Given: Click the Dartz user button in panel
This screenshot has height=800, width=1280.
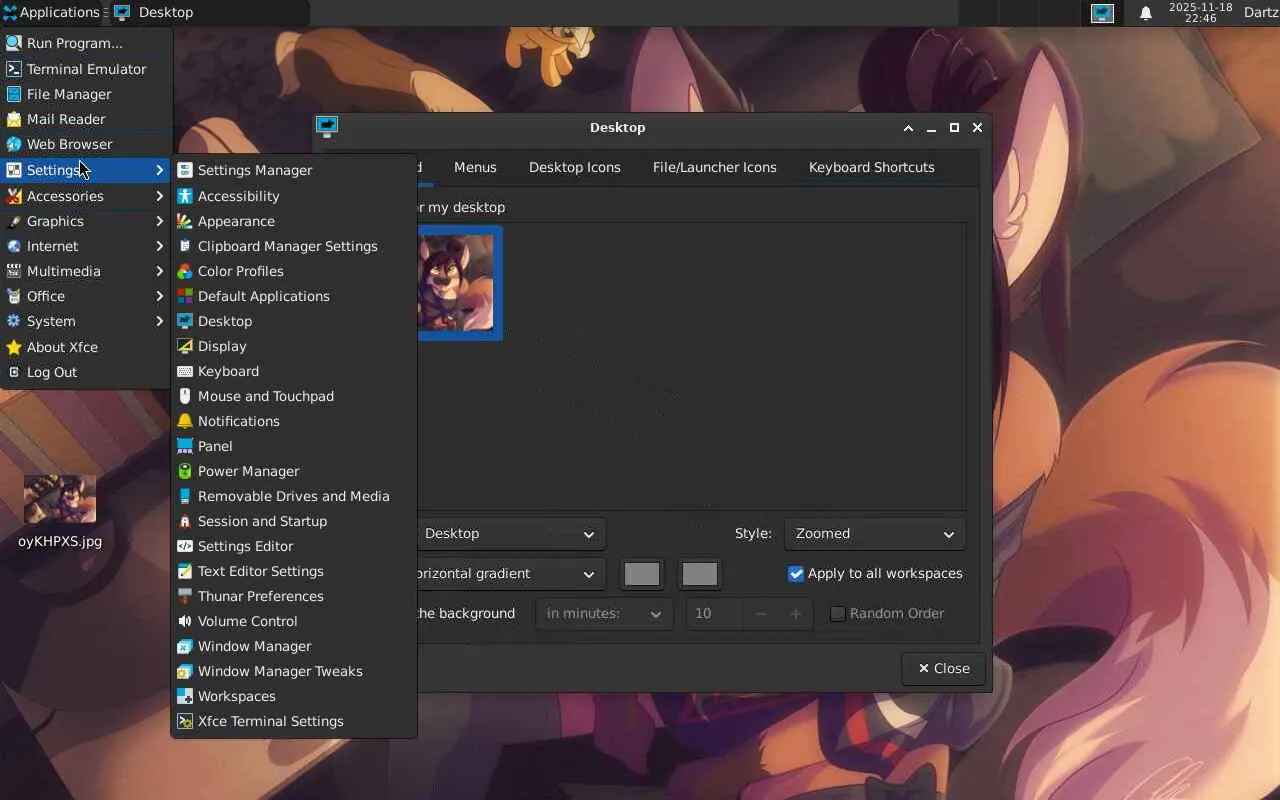Looking at the screenshot, I should 1261,13.
